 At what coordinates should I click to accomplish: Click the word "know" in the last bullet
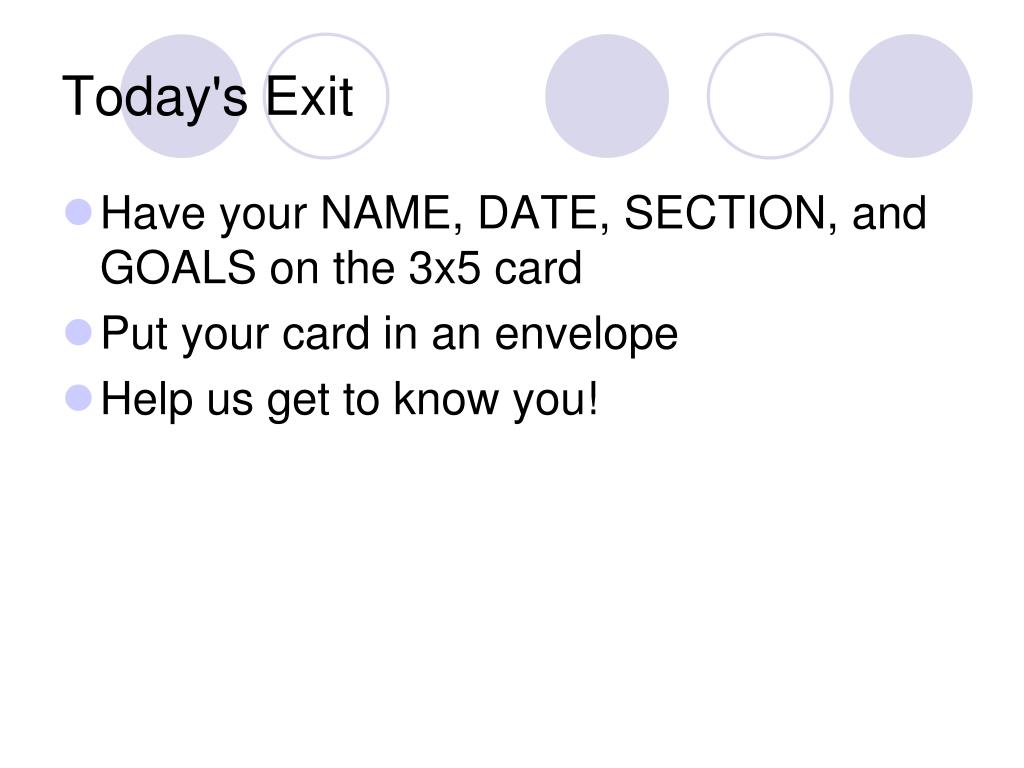pyautogui.click(x=445, y=398)
